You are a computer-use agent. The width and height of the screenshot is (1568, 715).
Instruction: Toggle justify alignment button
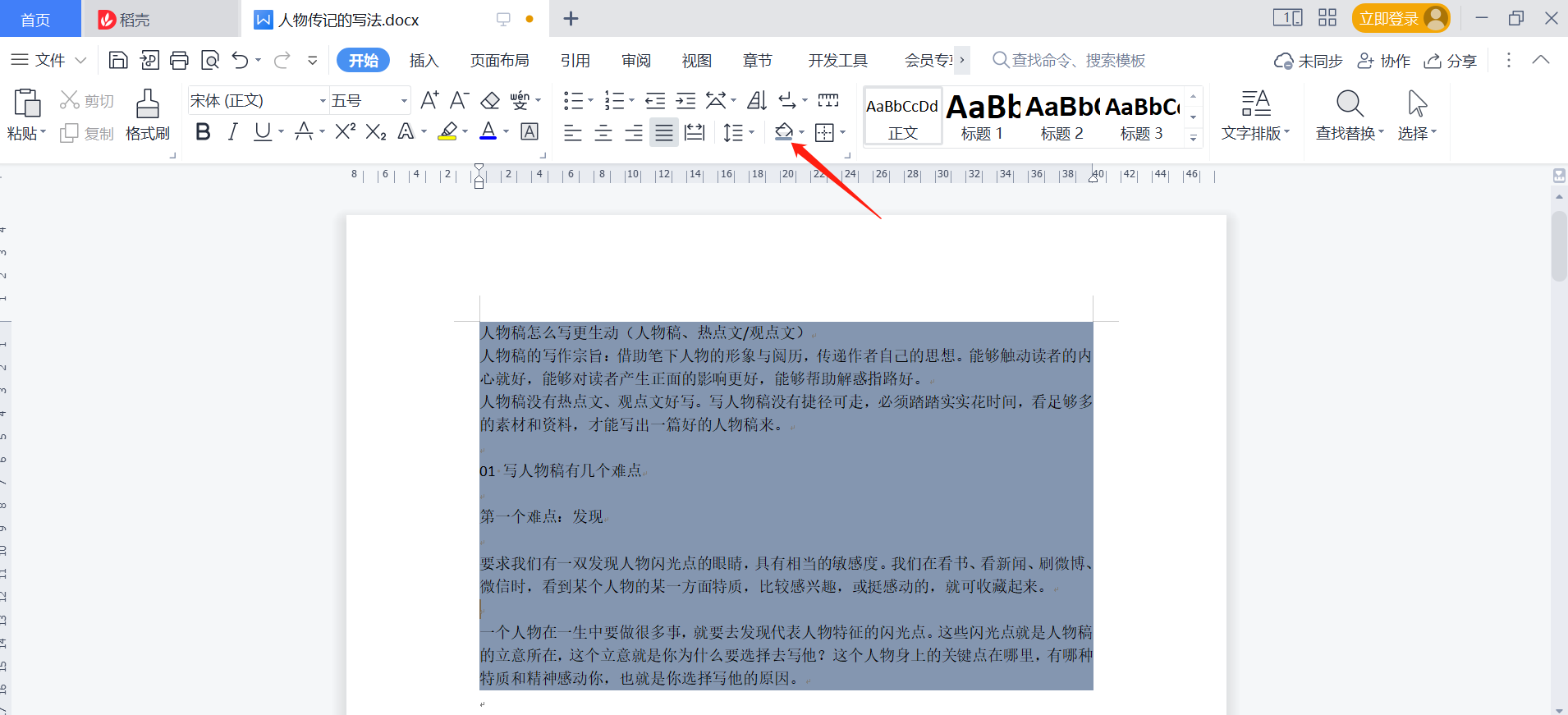coord(664,132)
